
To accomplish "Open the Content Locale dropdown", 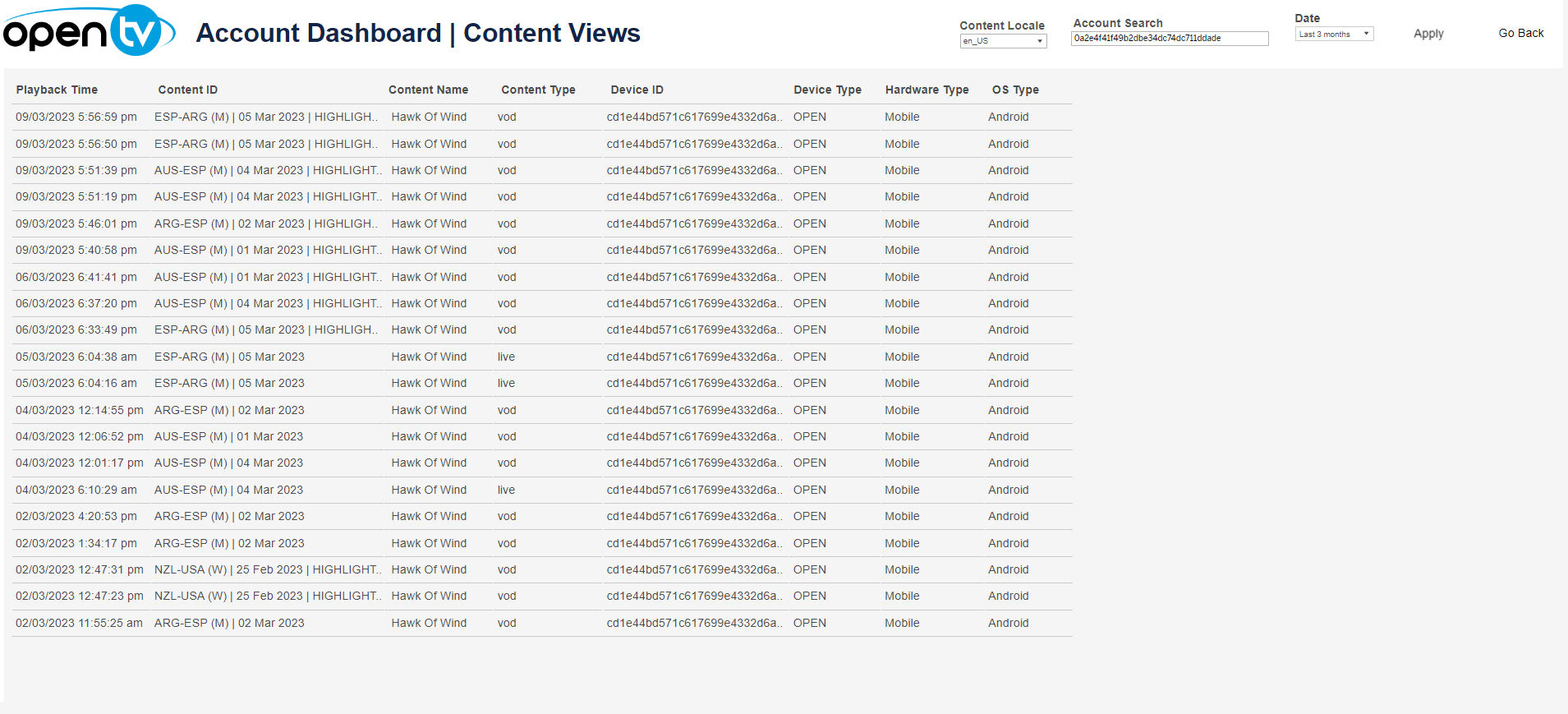I will 1003,41.
